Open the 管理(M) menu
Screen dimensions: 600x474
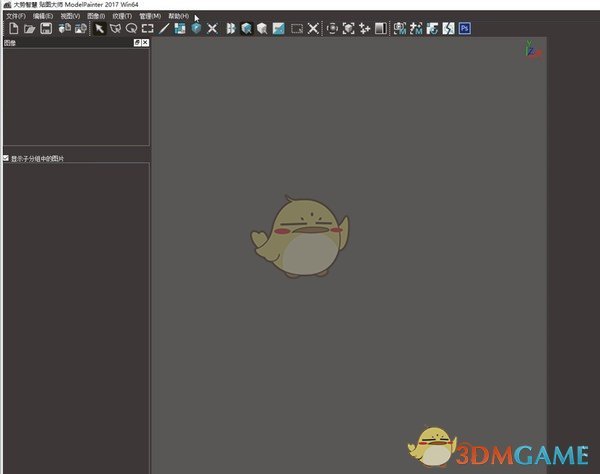[150, 16]
